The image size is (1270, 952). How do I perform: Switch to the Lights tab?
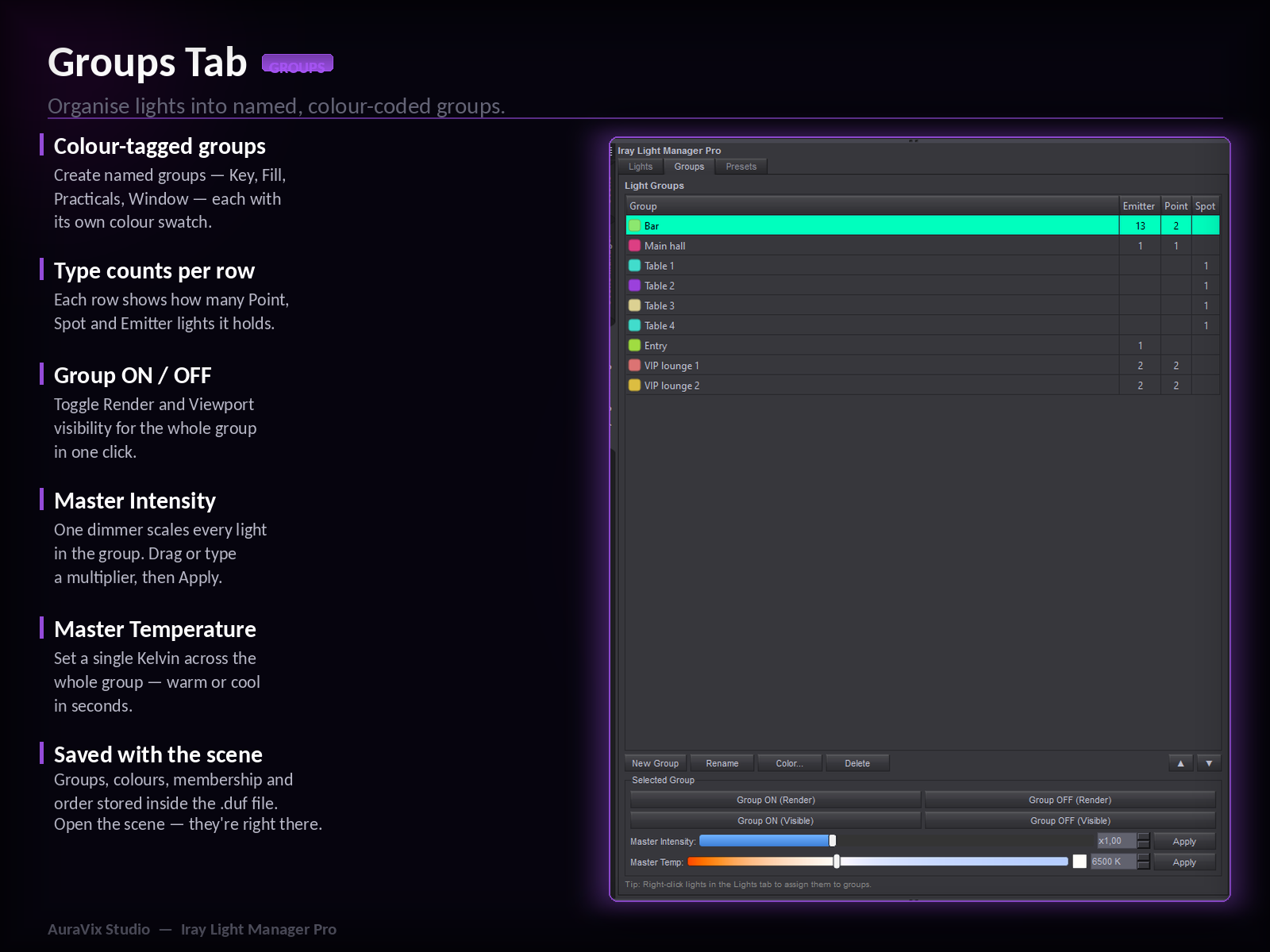[640, 167]
